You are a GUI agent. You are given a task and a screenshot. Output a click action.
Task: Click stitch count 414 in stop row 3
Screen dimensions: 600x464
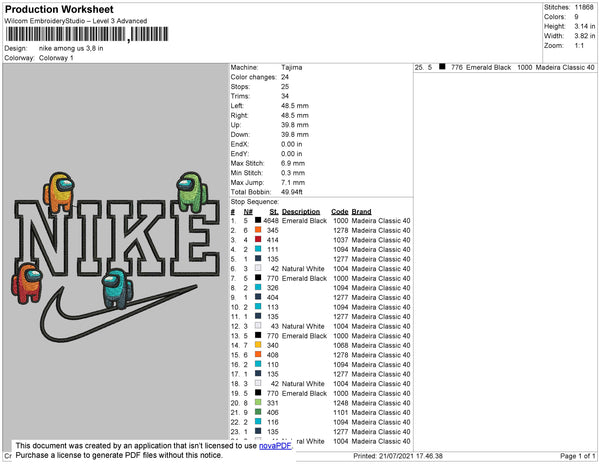click(272, 240)
